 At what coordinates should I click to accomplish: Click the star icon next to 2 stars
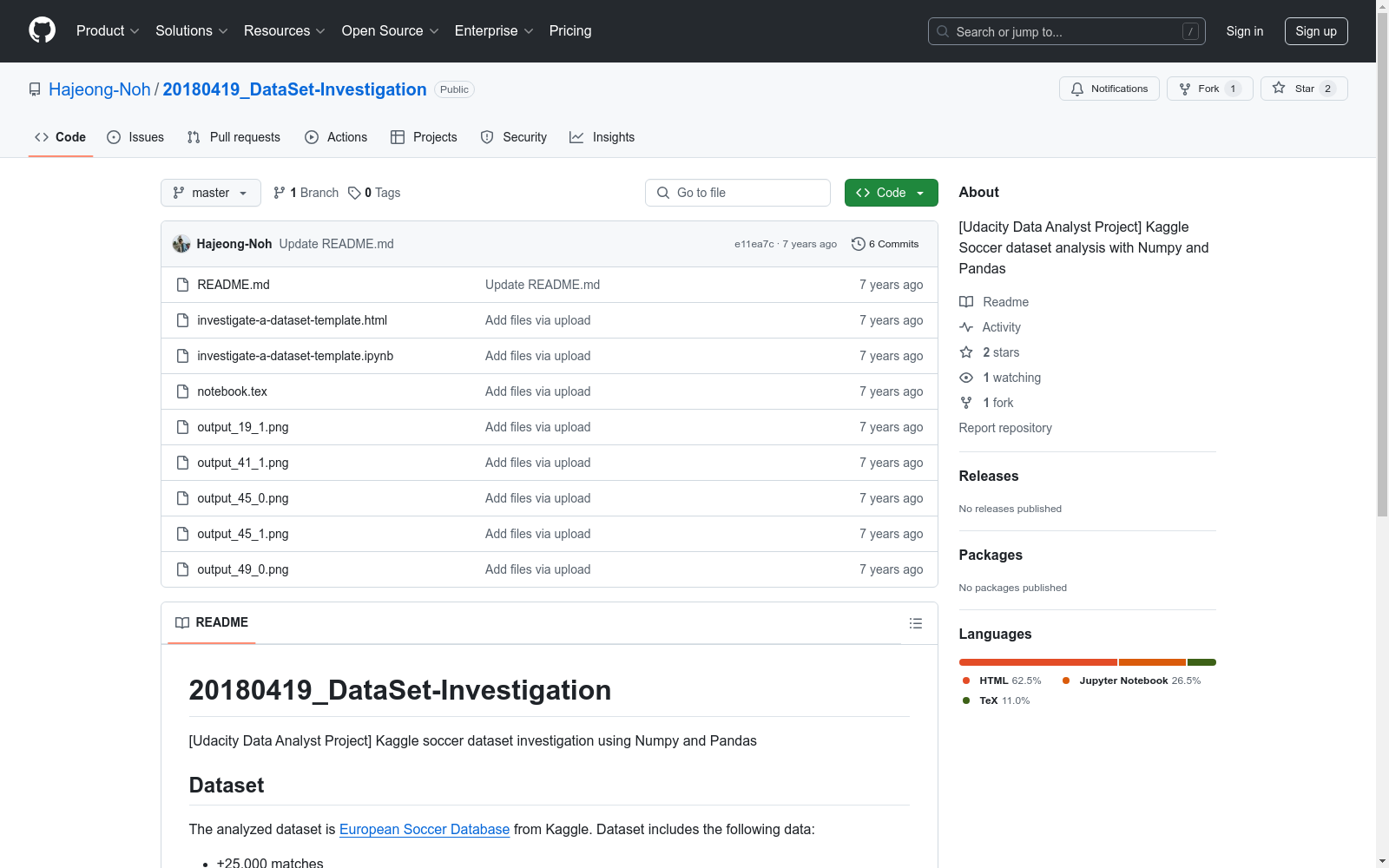[966, 352]
